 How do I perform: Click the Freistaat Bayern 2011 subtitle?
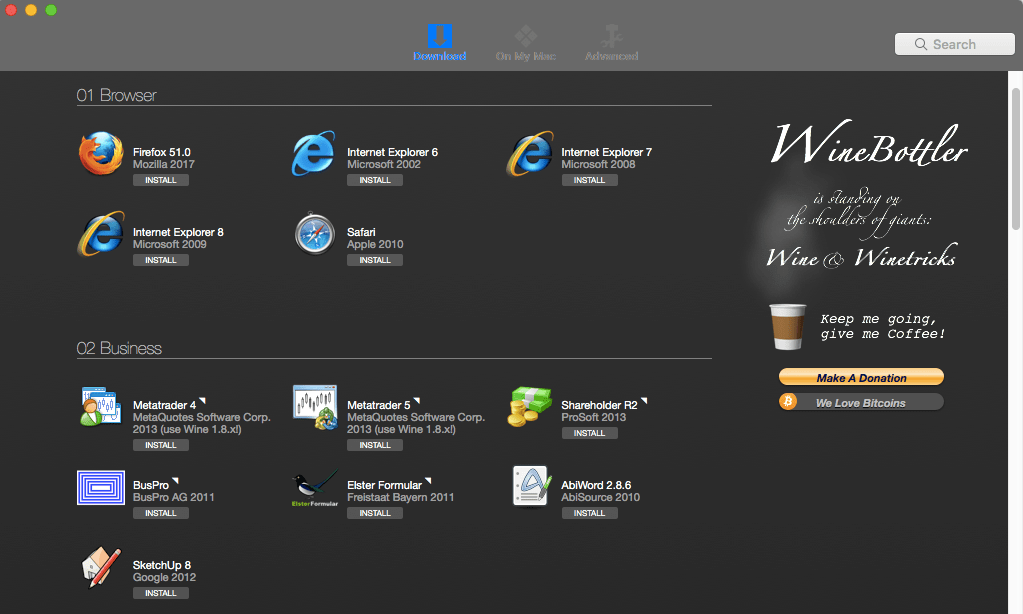pyautogui.click(x=401, y=497)
